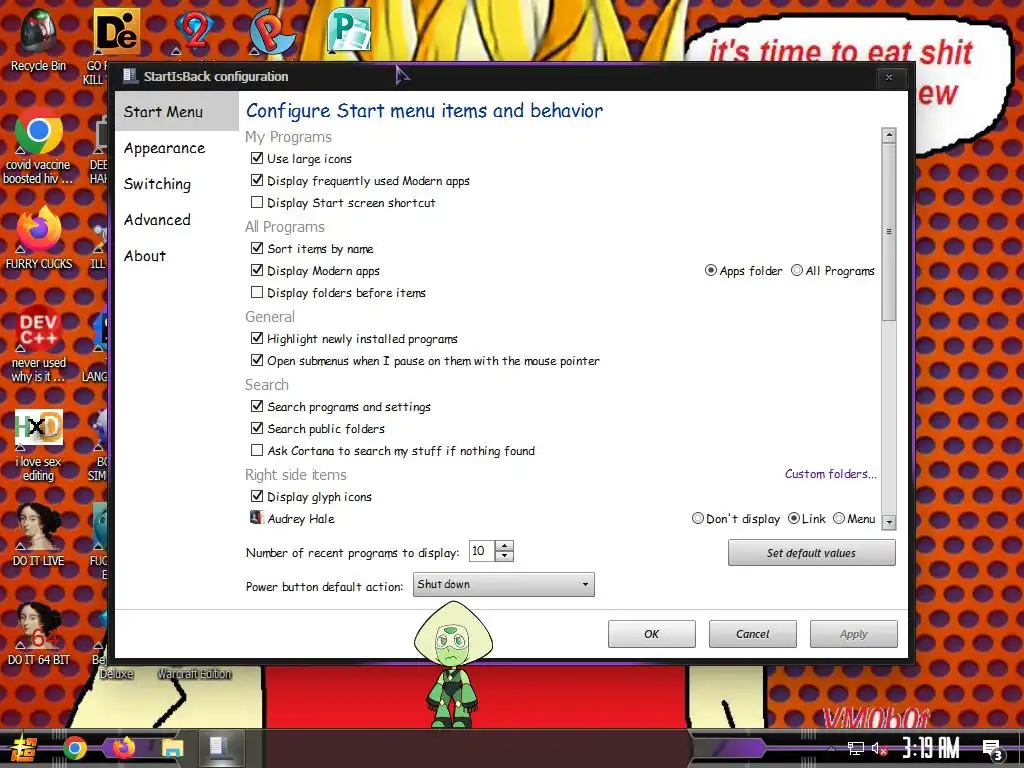Screen dimensions: 1024x768
Task: Check Ask Cortana to search my stuff
Action: click(x=257, y=450)
